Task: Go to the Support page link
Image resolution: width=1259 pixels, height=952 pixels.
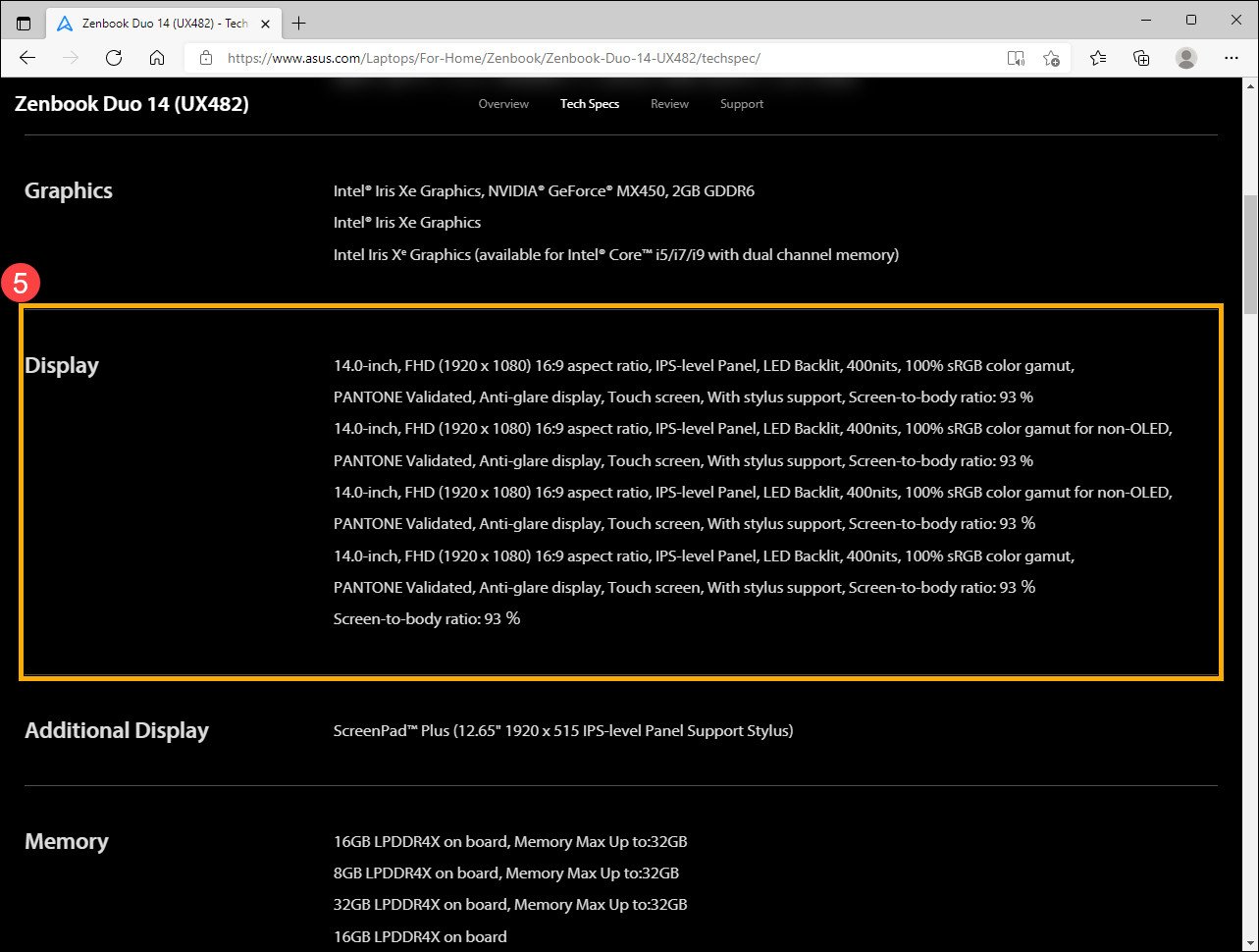Action: click(x=741, y=104)
